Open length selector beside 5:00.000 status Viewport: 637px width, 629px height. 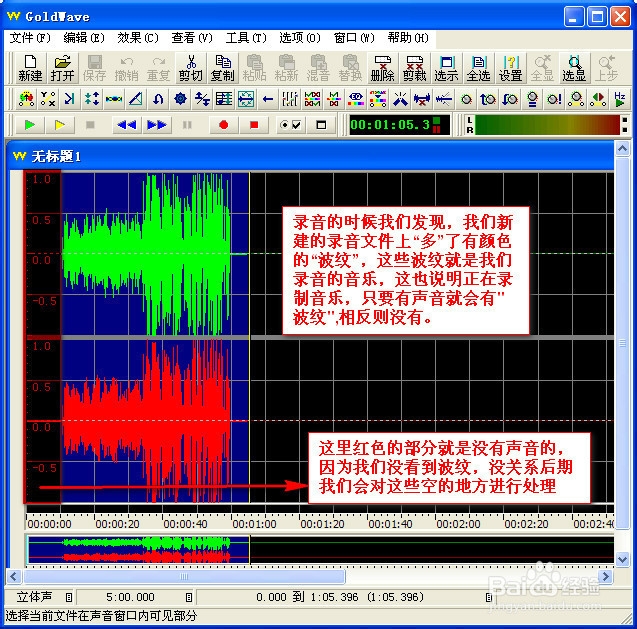[188, 597]
